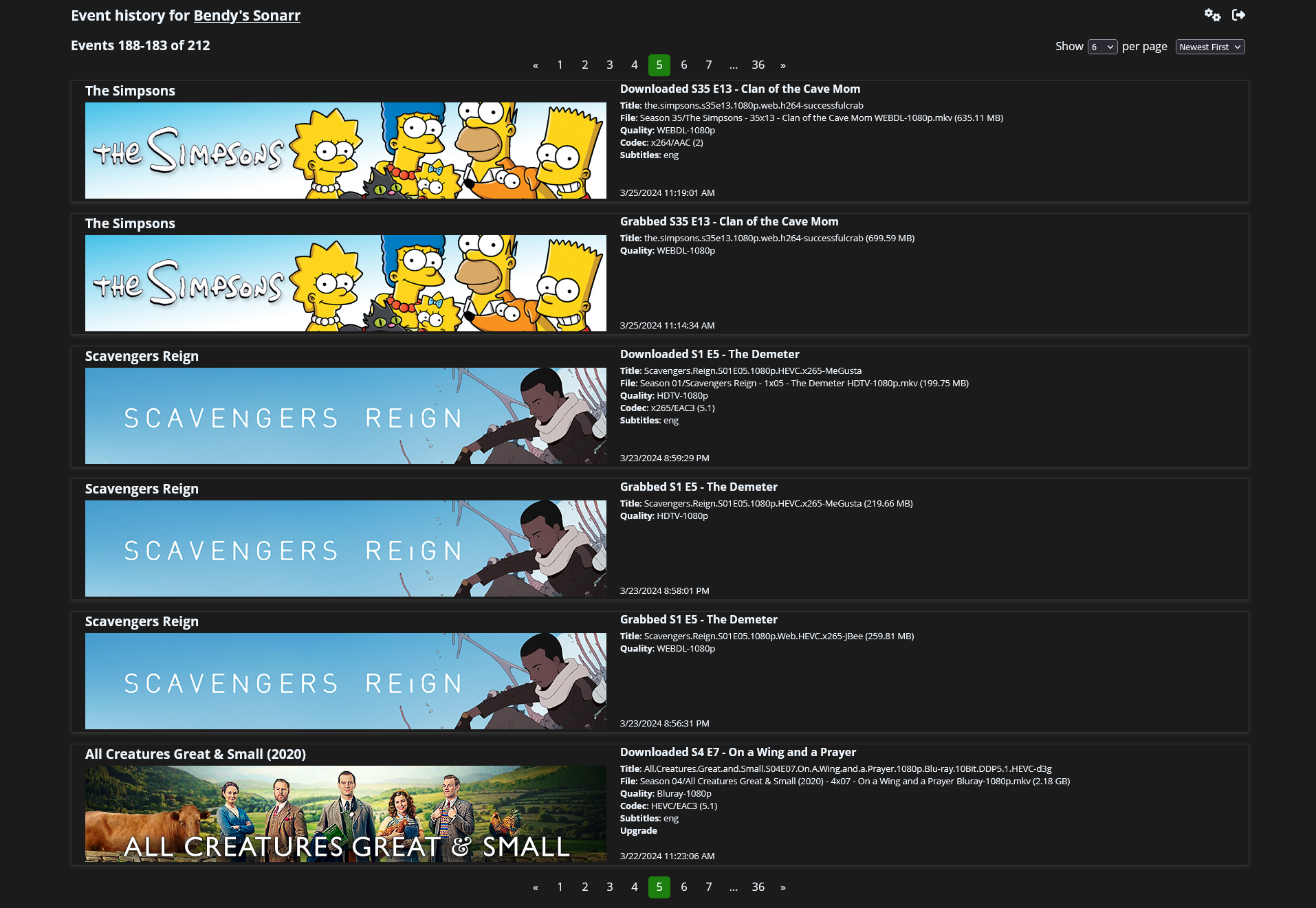Select page 2 in bottom pagination

pos(584,887)
